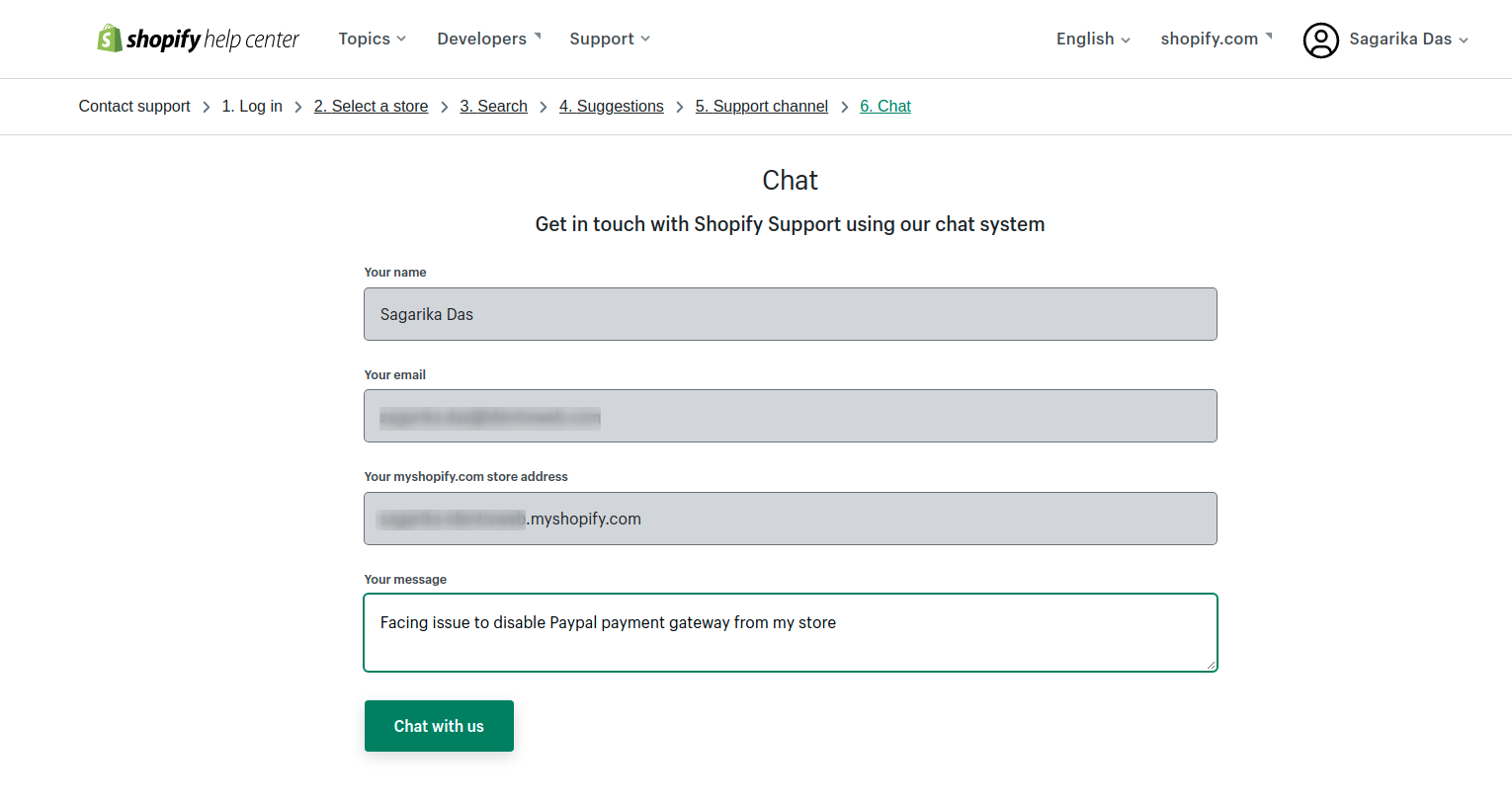The width and height of the screenshot is (1512, 804).
Task: Expand the Support dropdown
Action: (610, 39)
